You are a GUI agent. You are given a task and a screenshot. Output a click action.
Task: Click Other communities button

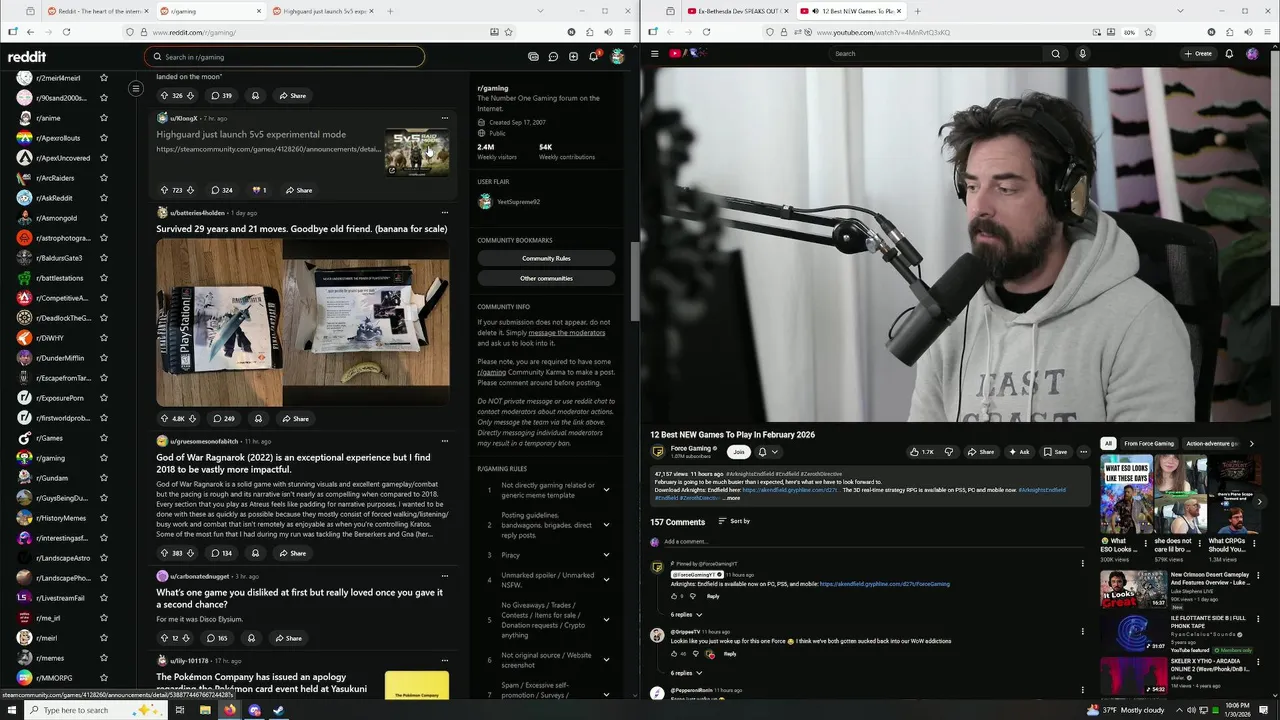546,278
